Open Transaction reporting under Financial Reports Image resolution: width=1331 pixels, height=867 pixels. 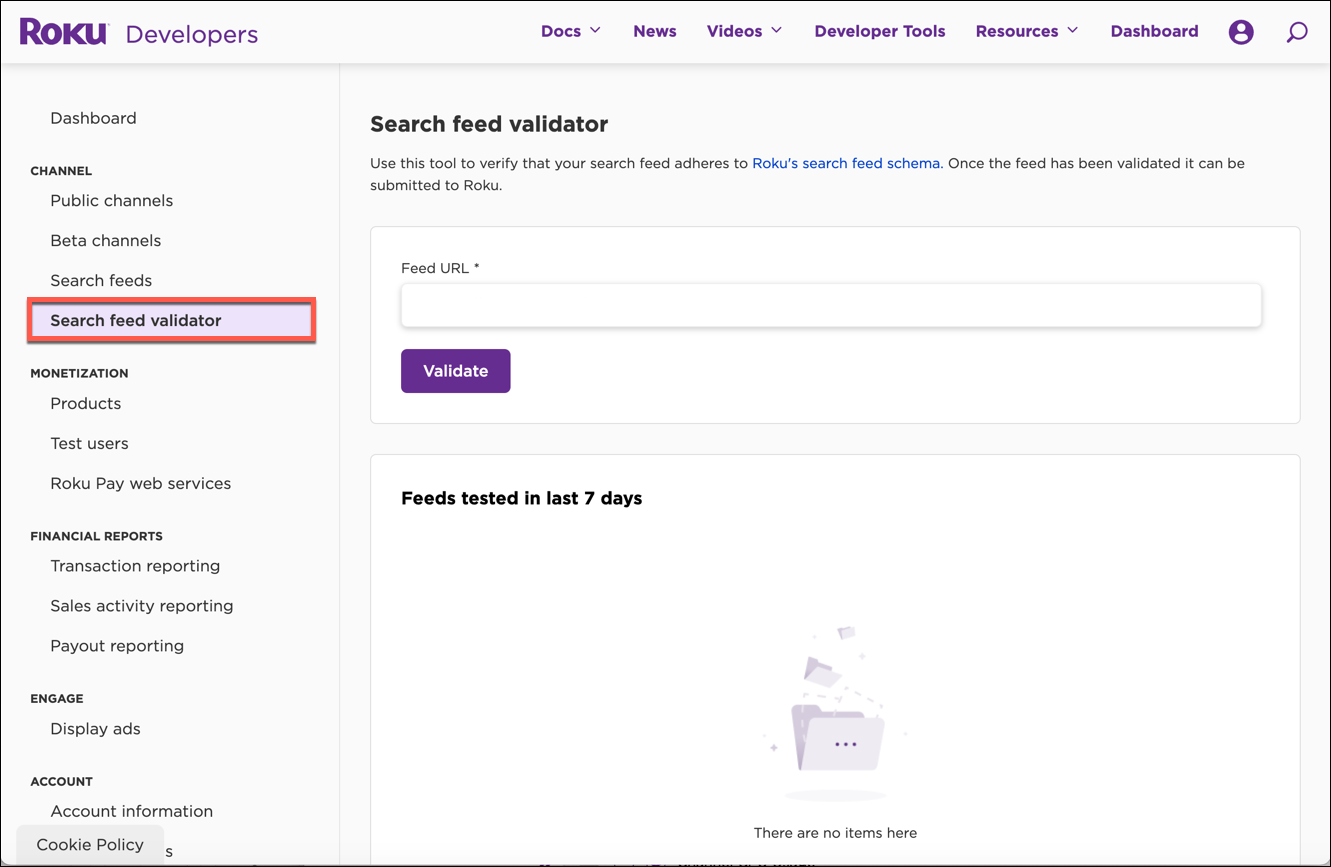pos(135,565)
